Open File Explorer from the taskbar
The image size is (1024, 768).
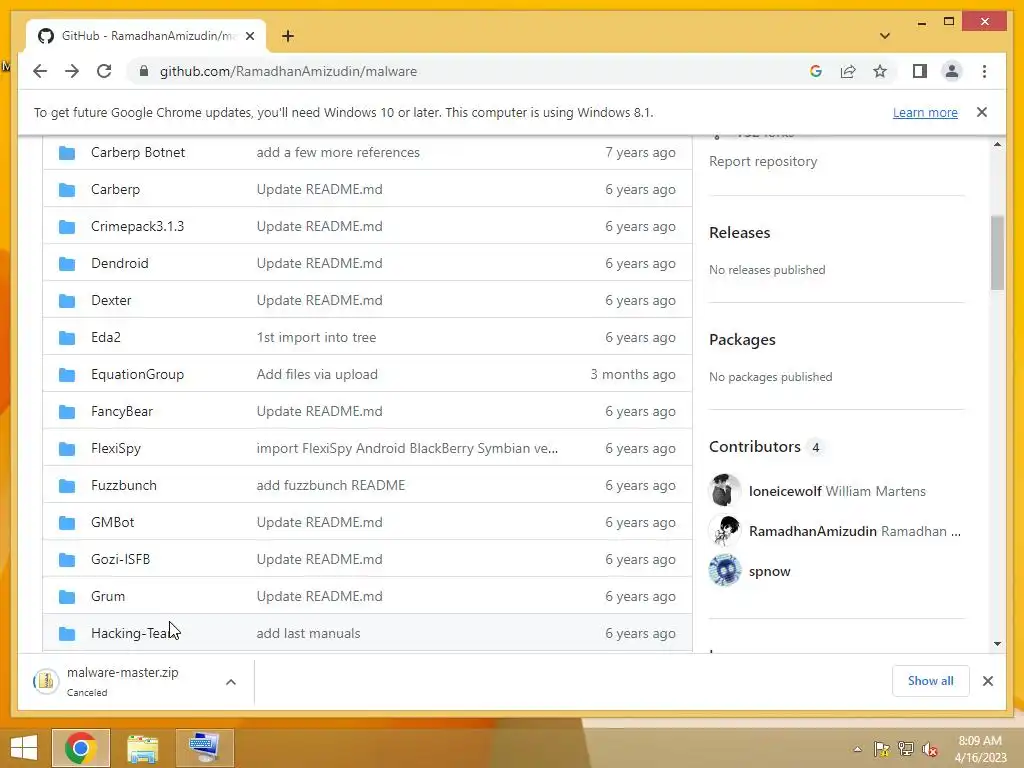pos(142,748)
